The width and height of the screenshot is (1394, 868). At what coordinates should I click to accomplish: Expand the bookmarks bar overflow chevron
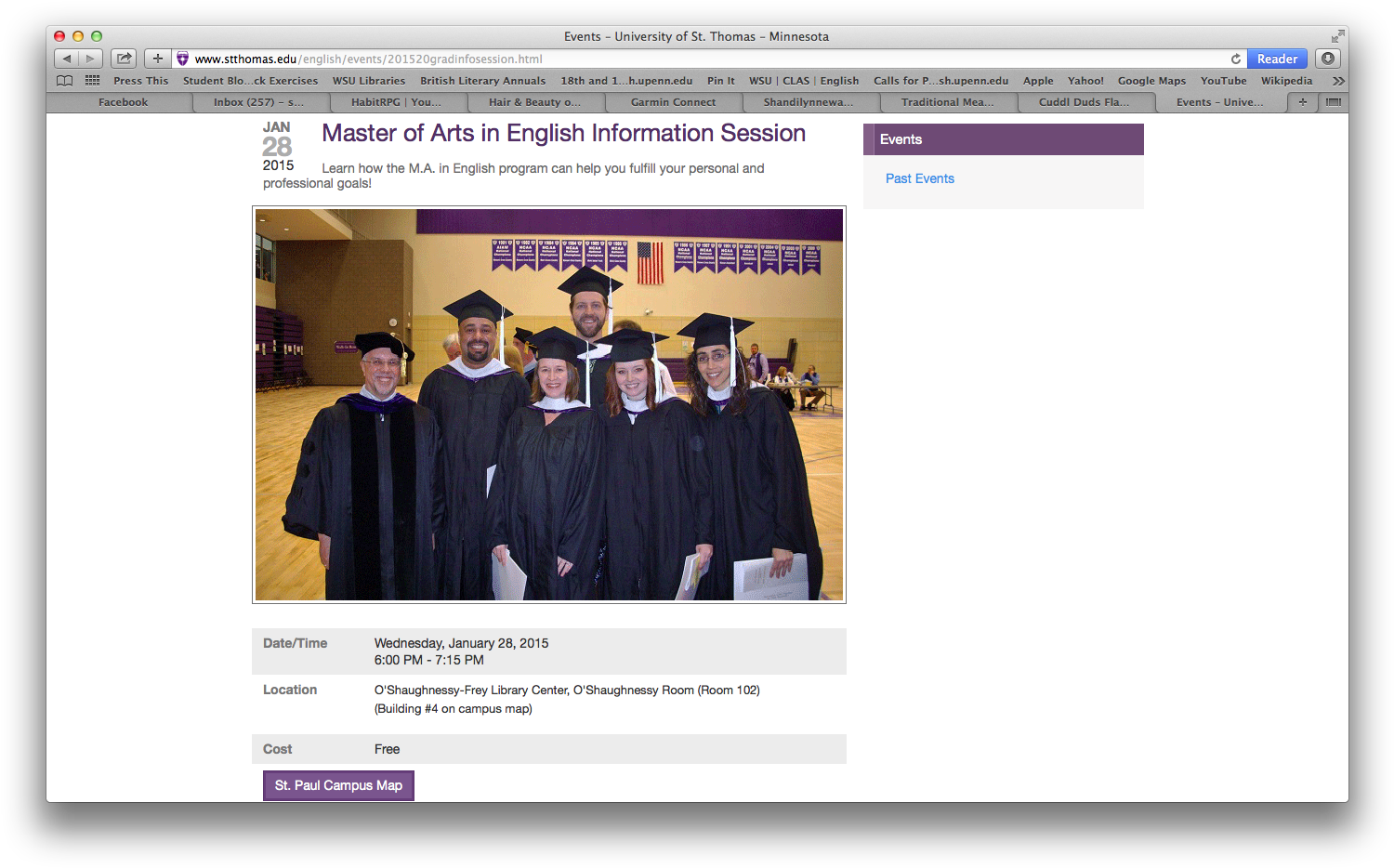pos(1338,81)
